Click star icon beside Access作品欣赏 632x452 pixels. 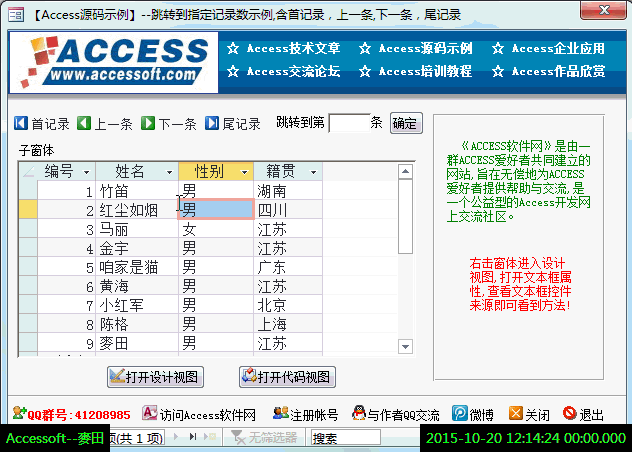pos(498,71)
